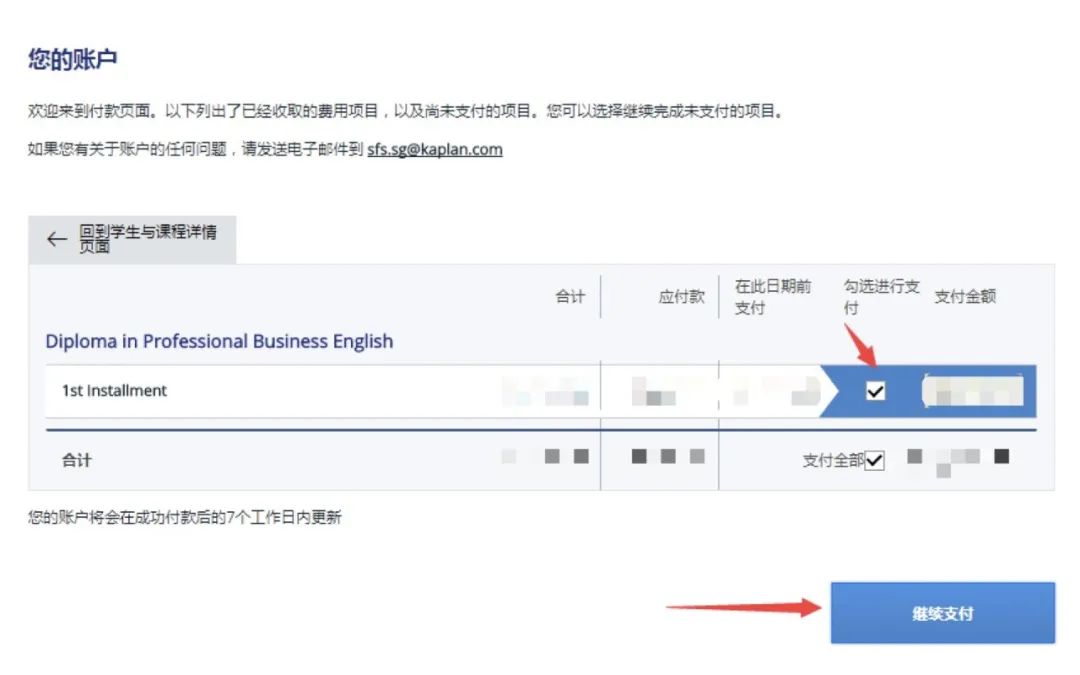The image size is (1080, 675).
Task: Click the 在此日期前支付 column header
Action: 770,296
